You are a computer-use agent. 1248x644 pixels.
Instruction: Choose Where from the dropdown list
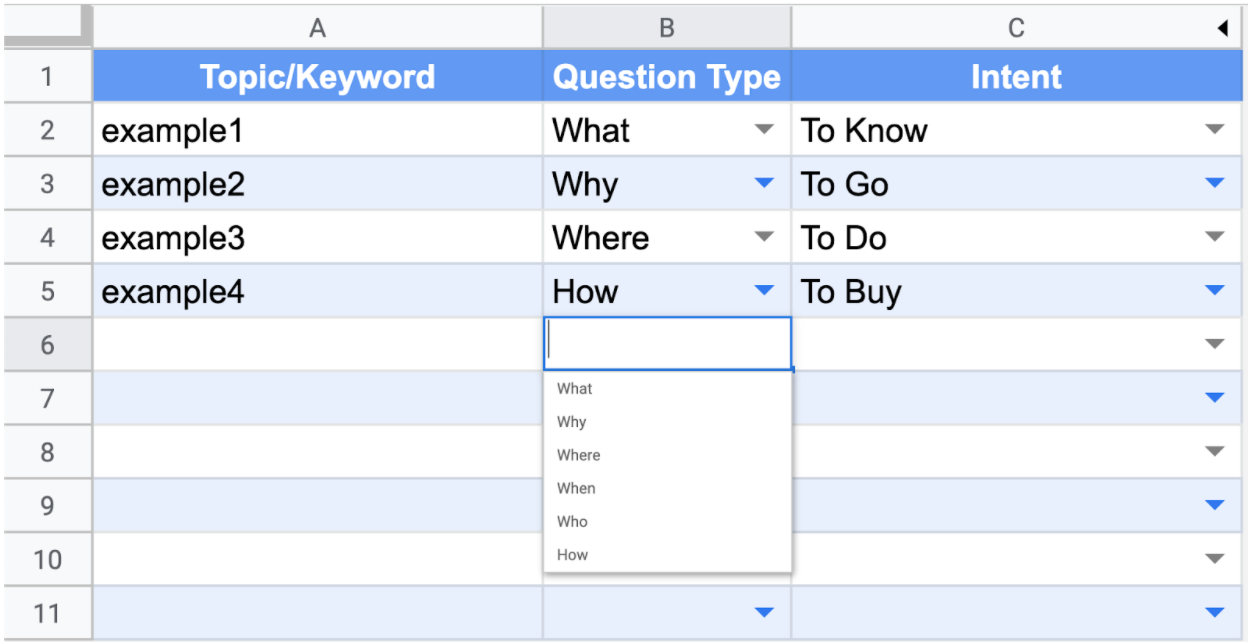tap(667, 455)
